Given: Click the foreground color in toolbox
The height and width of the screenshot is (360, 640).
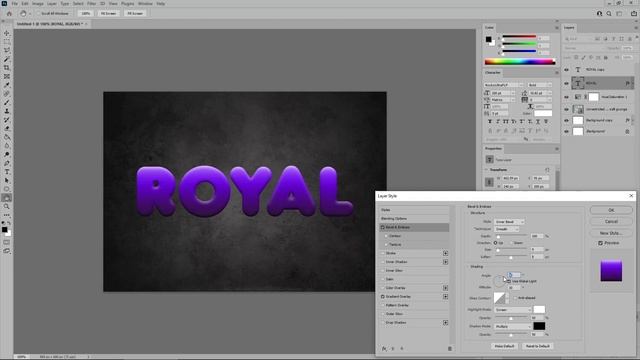Looking at the screenshot, I should coord(4,230).
